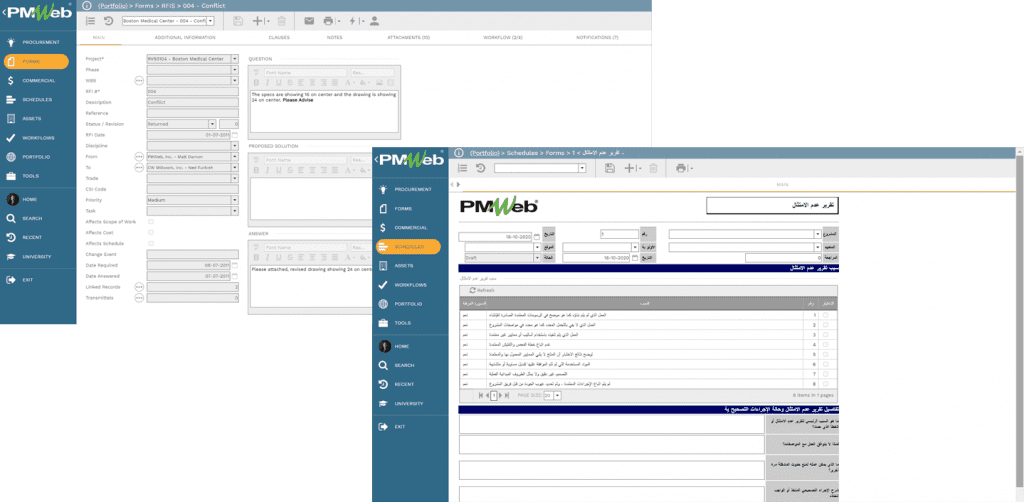This screenshot has width=1024, height=502.
Task: Click the Bold button in Question editor
Action: (x=257, y=82)
